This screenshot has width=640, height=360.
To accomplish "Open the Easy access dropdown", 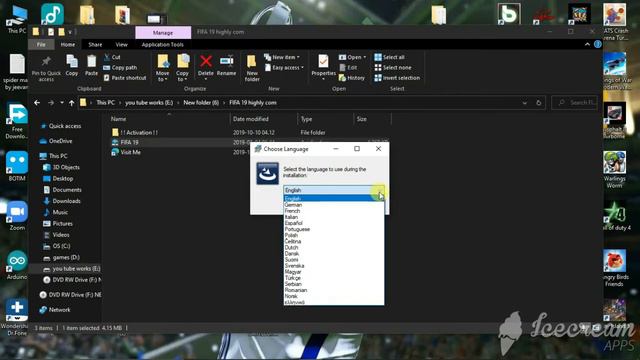I will [x=284, y=67].
